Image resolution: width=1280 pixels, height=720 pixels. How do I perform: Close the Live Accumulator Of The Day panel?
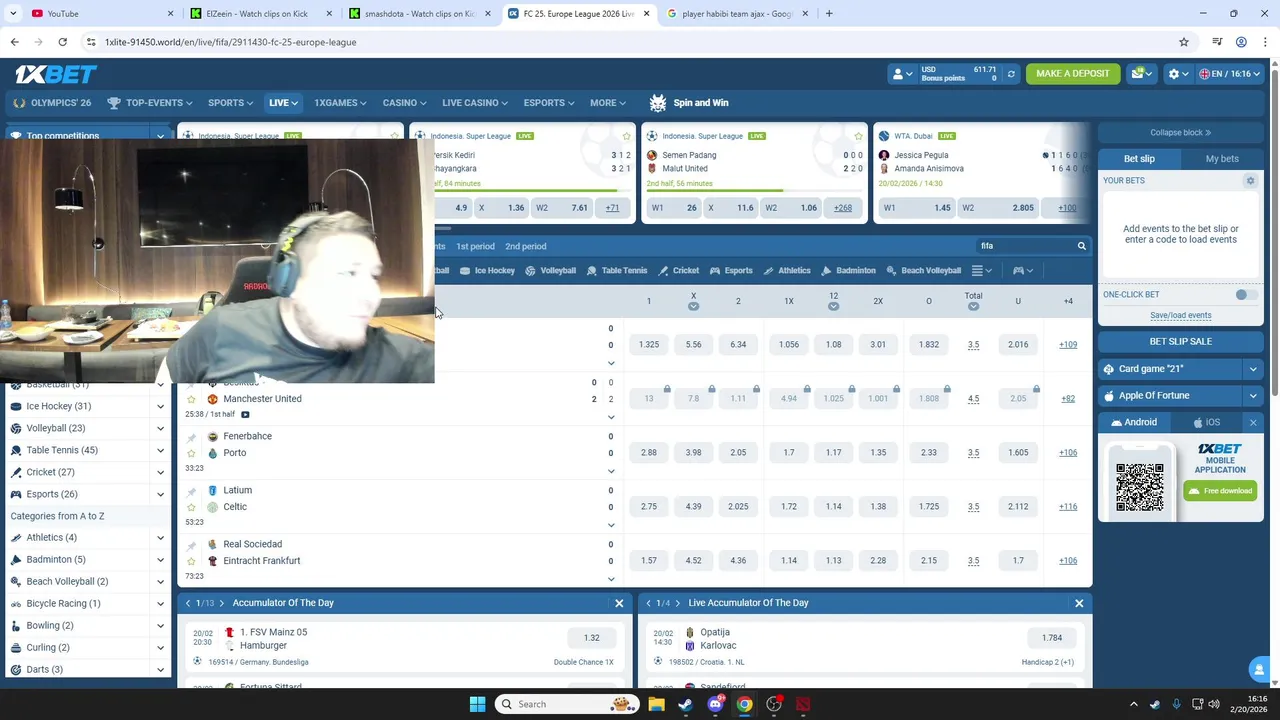(1079, 603)
